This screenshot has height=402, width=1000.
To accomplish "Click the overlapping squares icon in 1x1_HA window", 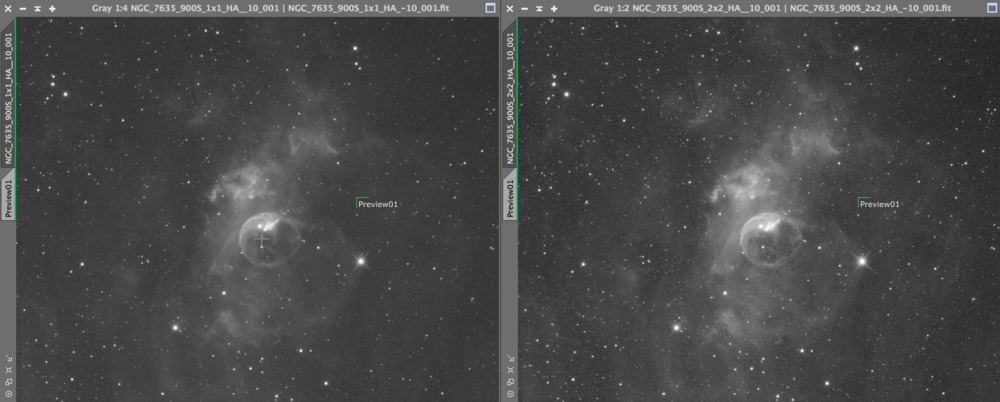I will point(8,382).
